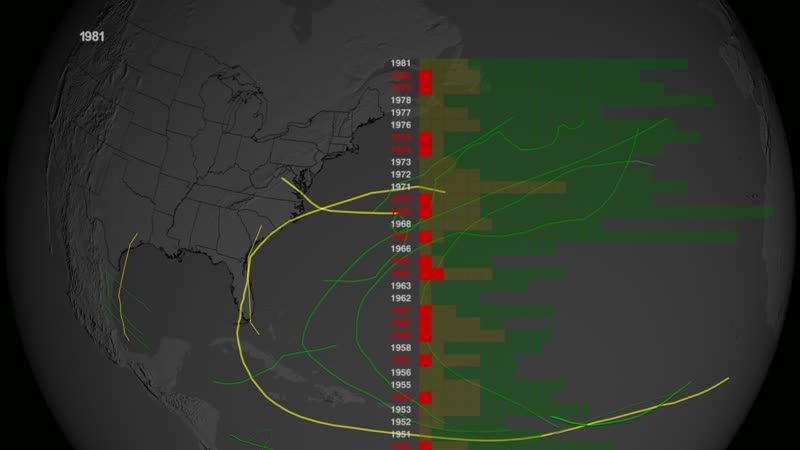Screen dimensions: 800x450
Task: Click the red square beside year 1954
Action: pos(425,397)
